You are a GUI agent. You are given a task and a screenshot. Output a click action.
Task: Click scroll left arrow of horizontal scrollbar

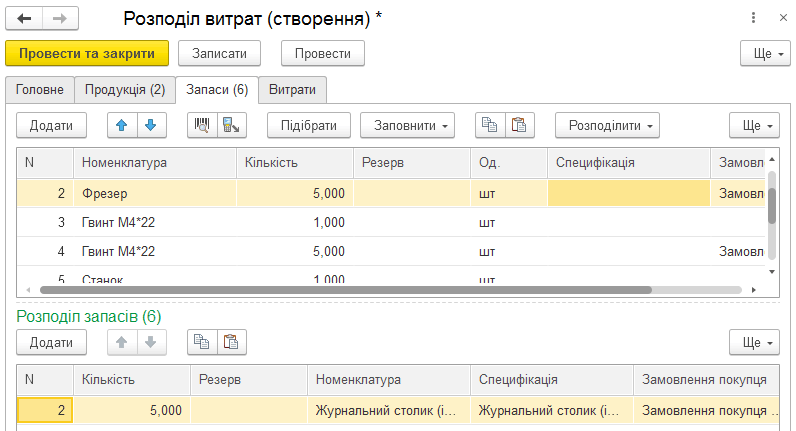pyautogui.click(x=28, y=290)
